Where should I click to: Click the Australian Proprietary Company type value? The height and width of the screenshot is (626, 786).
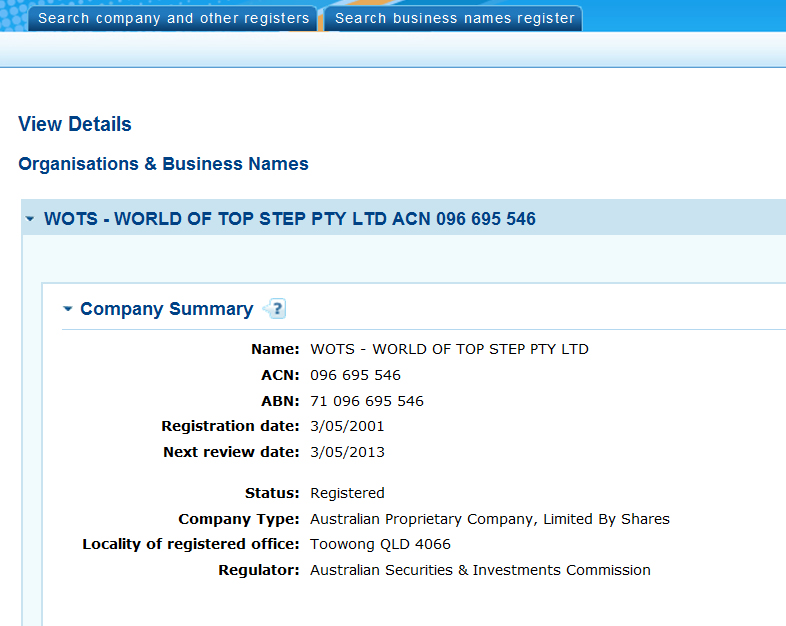pyautogui.click(x=489, y=519)
